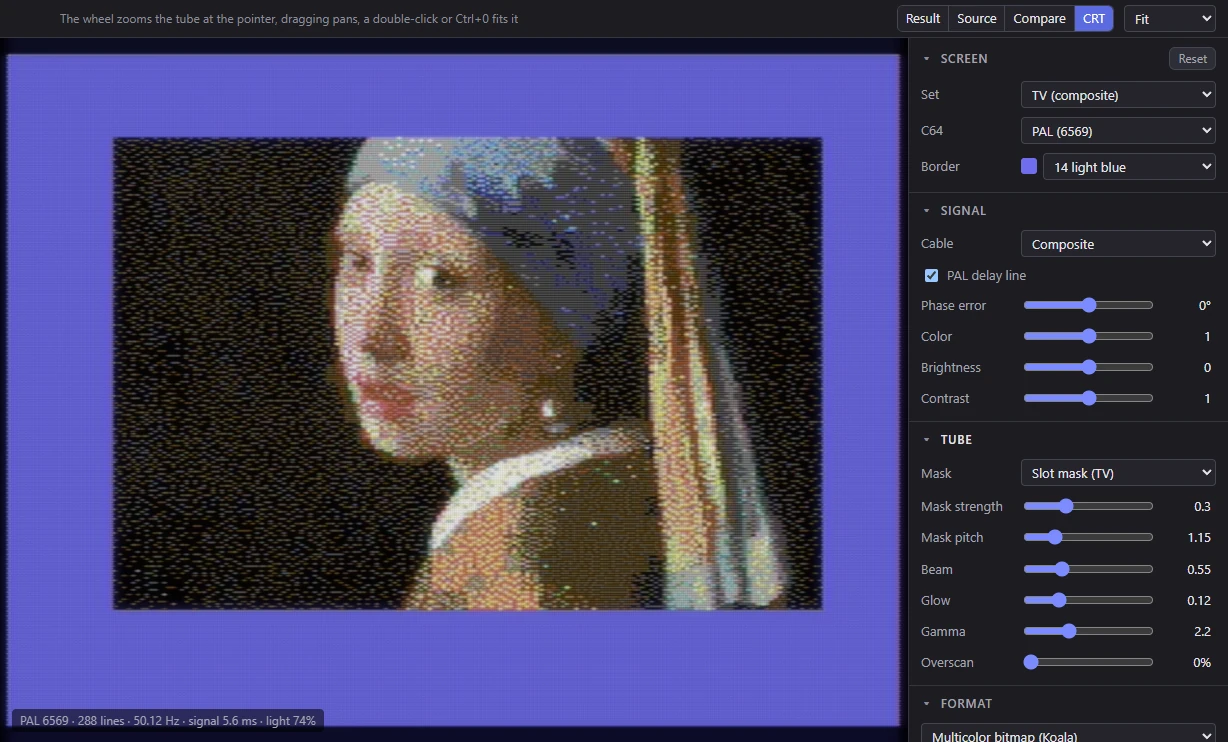Click the Mask strength value 0.3
1228x742 pixels.
[1202, 507]
